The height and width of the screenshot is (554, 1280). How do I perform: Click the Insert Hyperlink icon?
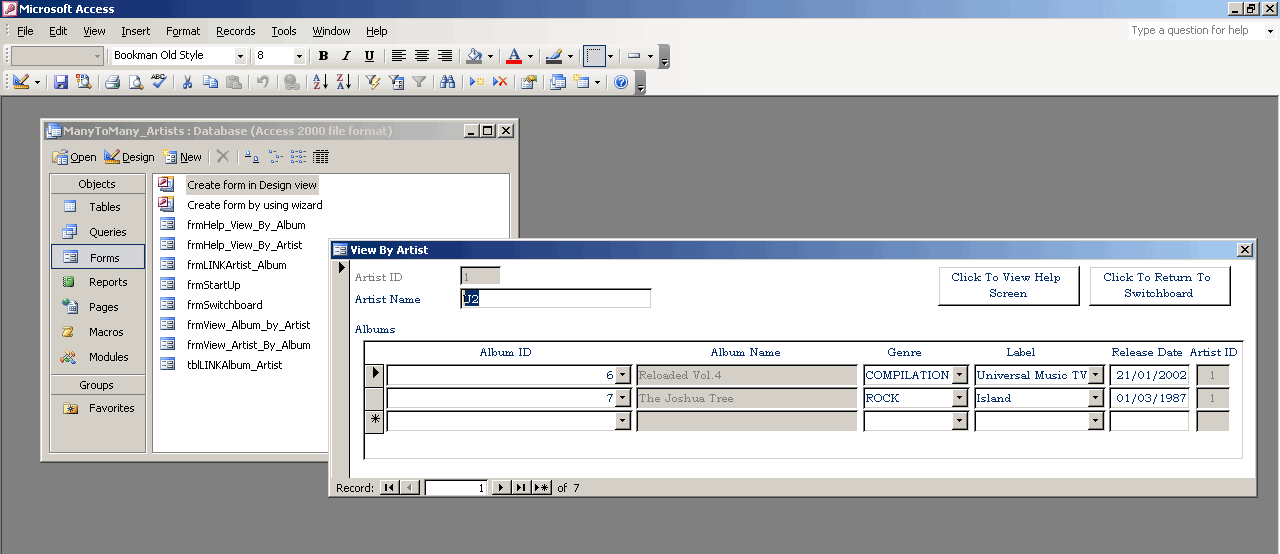[291, 83]
